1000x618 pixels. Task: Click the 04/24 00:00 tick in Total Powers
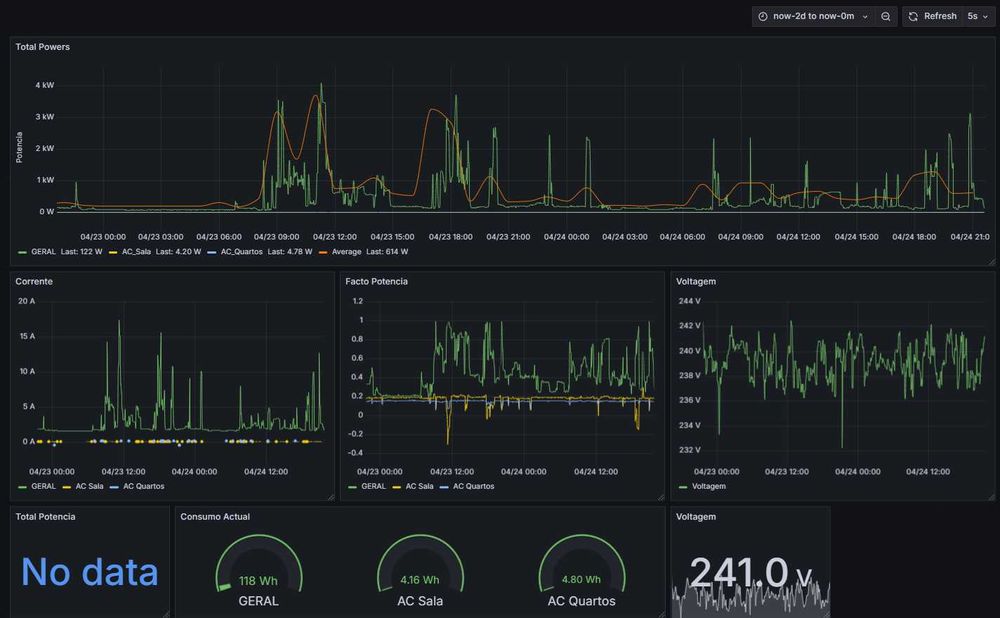[566, 237]
